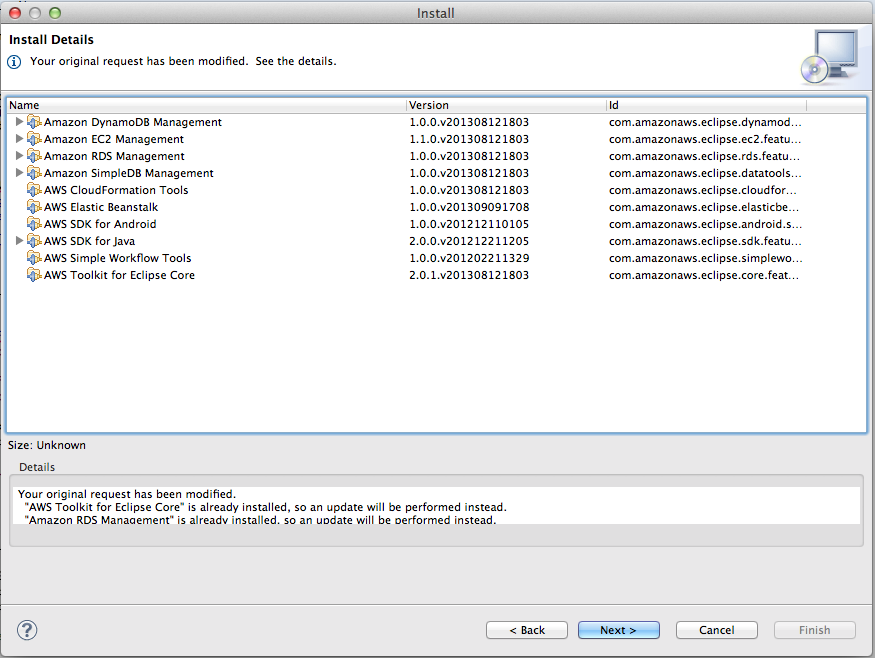The width and height of the screenshot is (875, 658).
Task: Click the AWS Toolkit for Eclipse Core icon
Action: (x=34, y=275)
